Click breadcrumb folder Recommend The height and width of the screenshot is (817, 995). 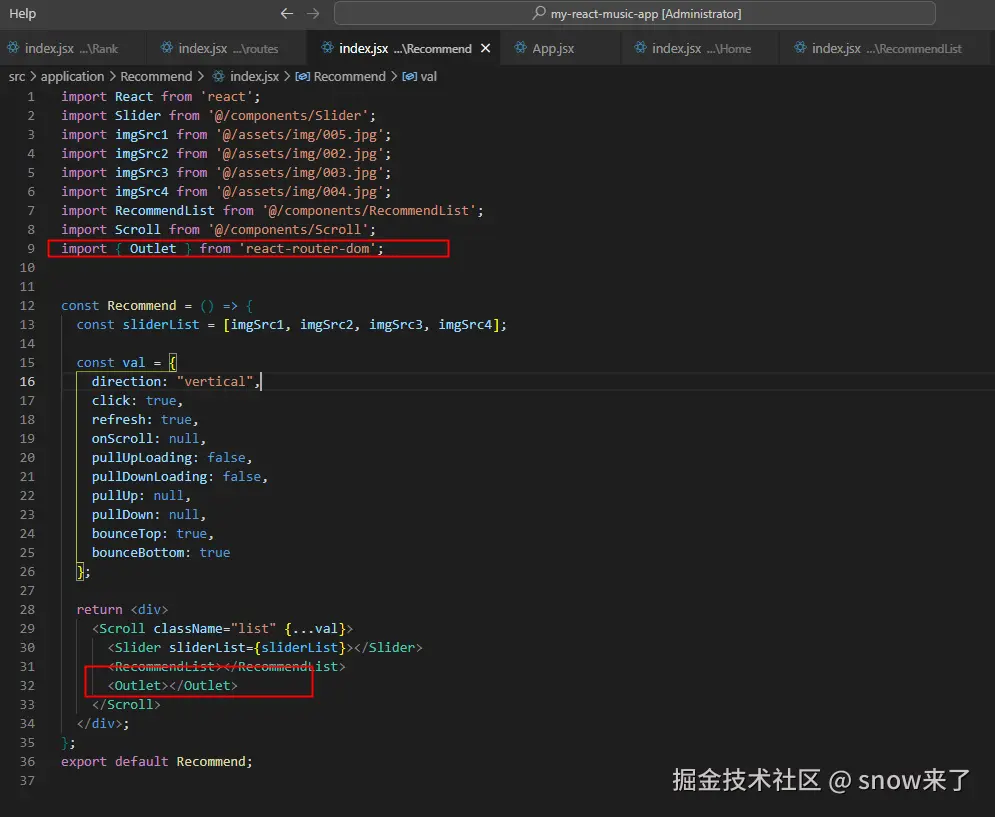(x=156, y=76)
